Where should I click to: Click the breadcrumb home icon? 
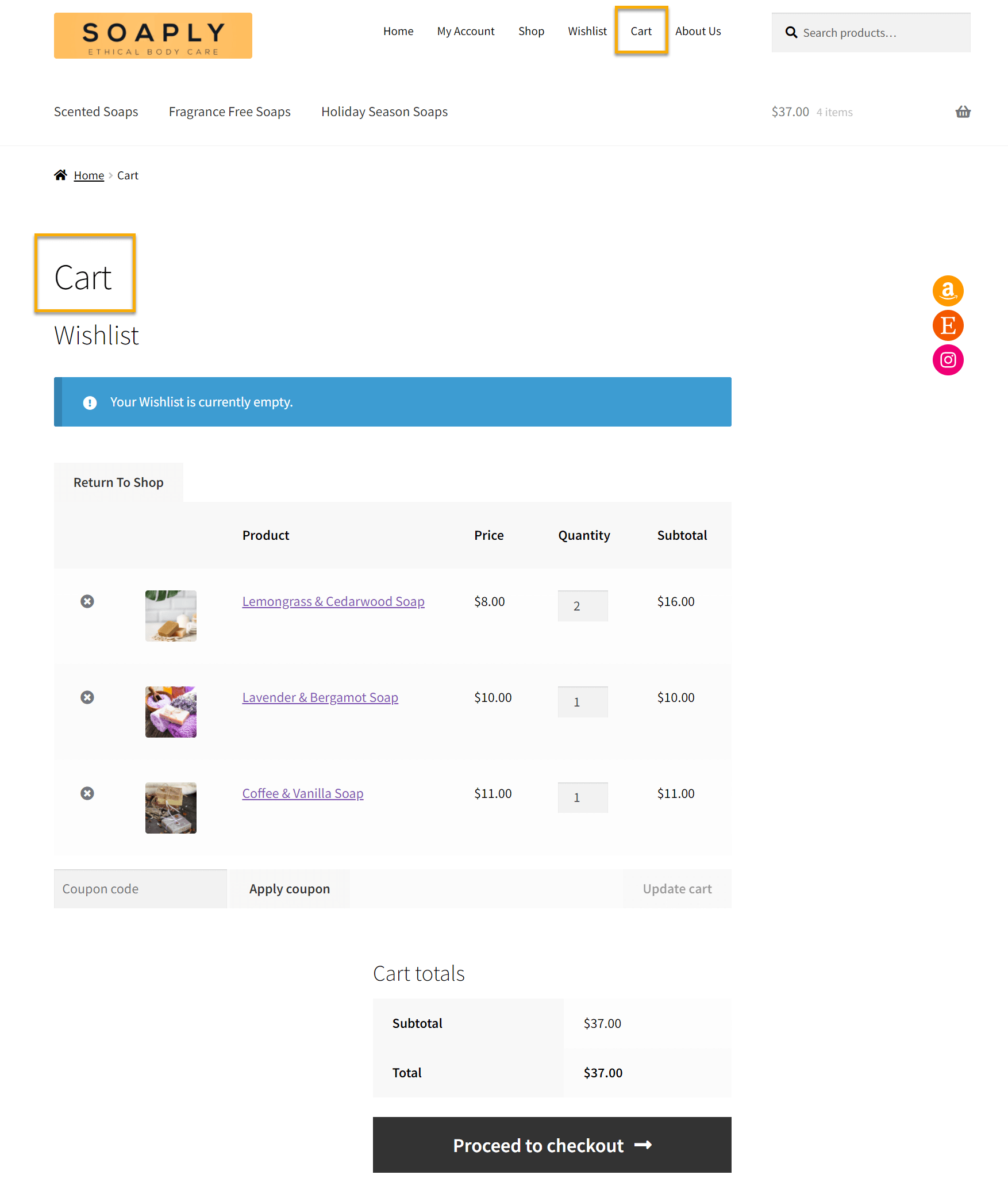coord(60,175)
